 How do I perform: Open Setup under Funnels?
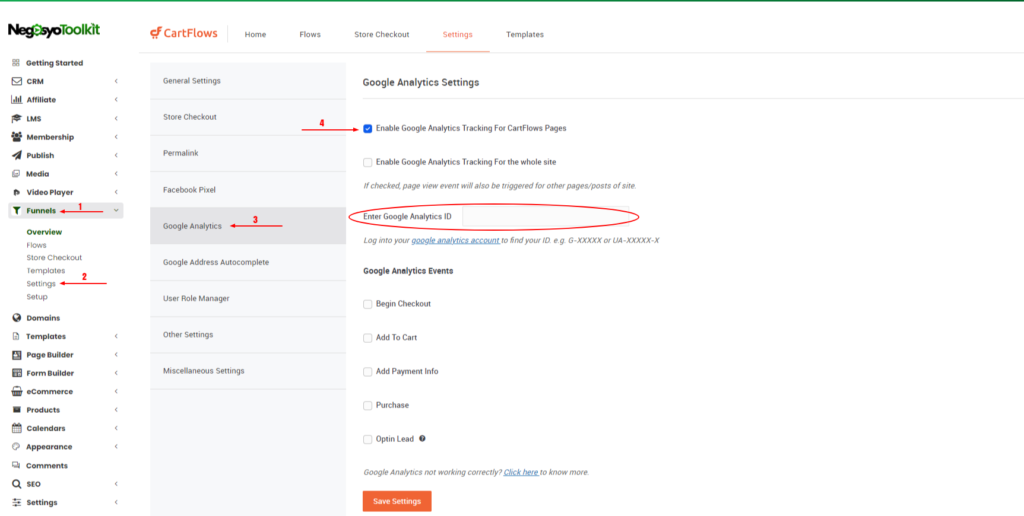pyautogui.click(x=37, y=297)
